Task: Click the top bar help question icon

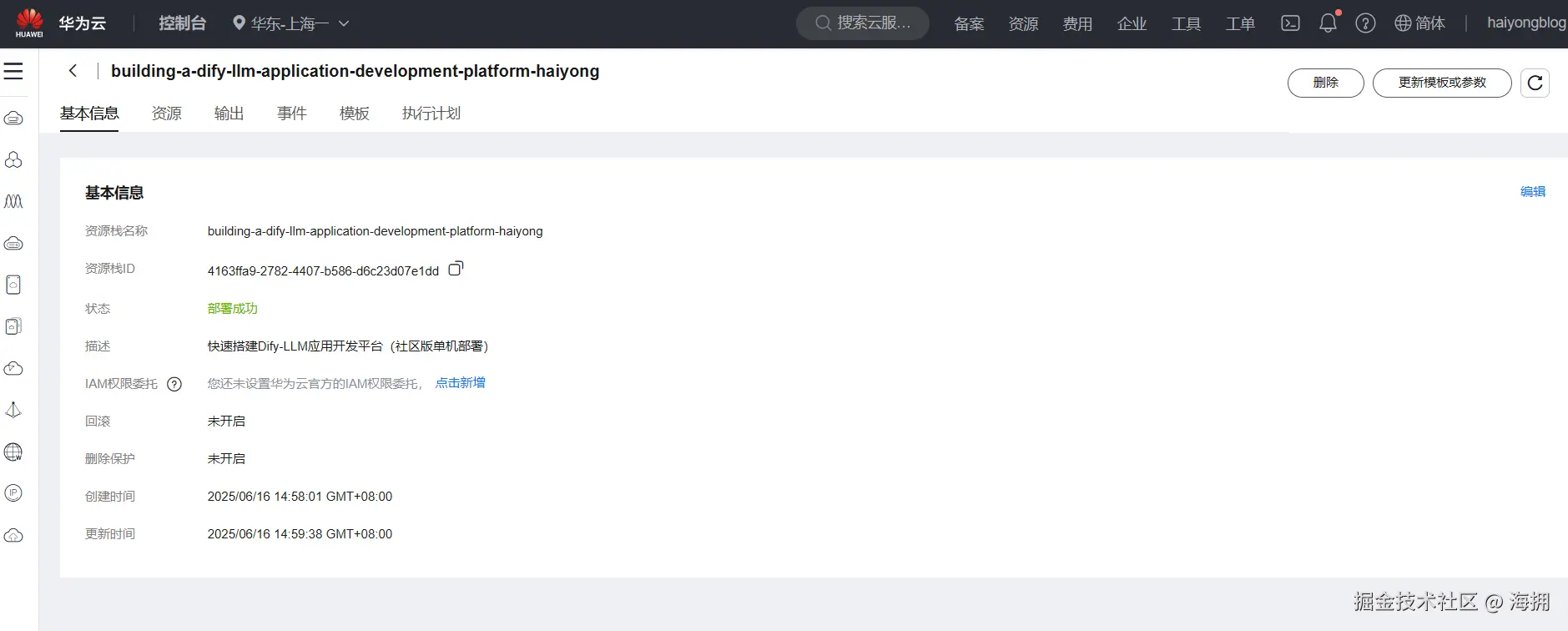Action: click(1365, 23)
